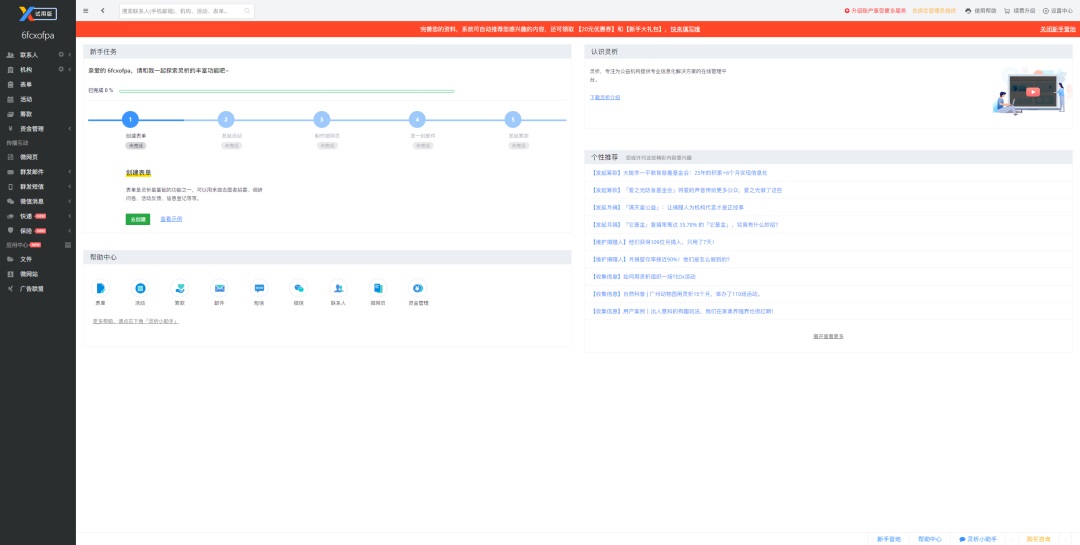
Task: Open the 应用中心 grid icon in the sidebar
Action: coord(68,245)
